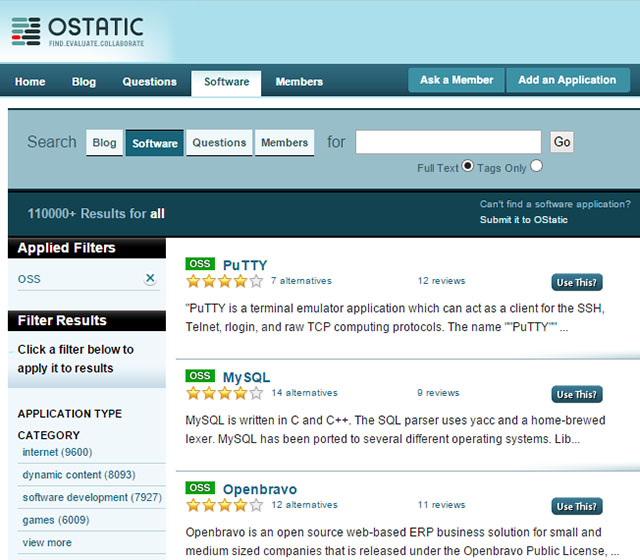Remove the OSS applied filter
Image resolution: width=640 pixels, height=560 pixels.
(150, 278)
